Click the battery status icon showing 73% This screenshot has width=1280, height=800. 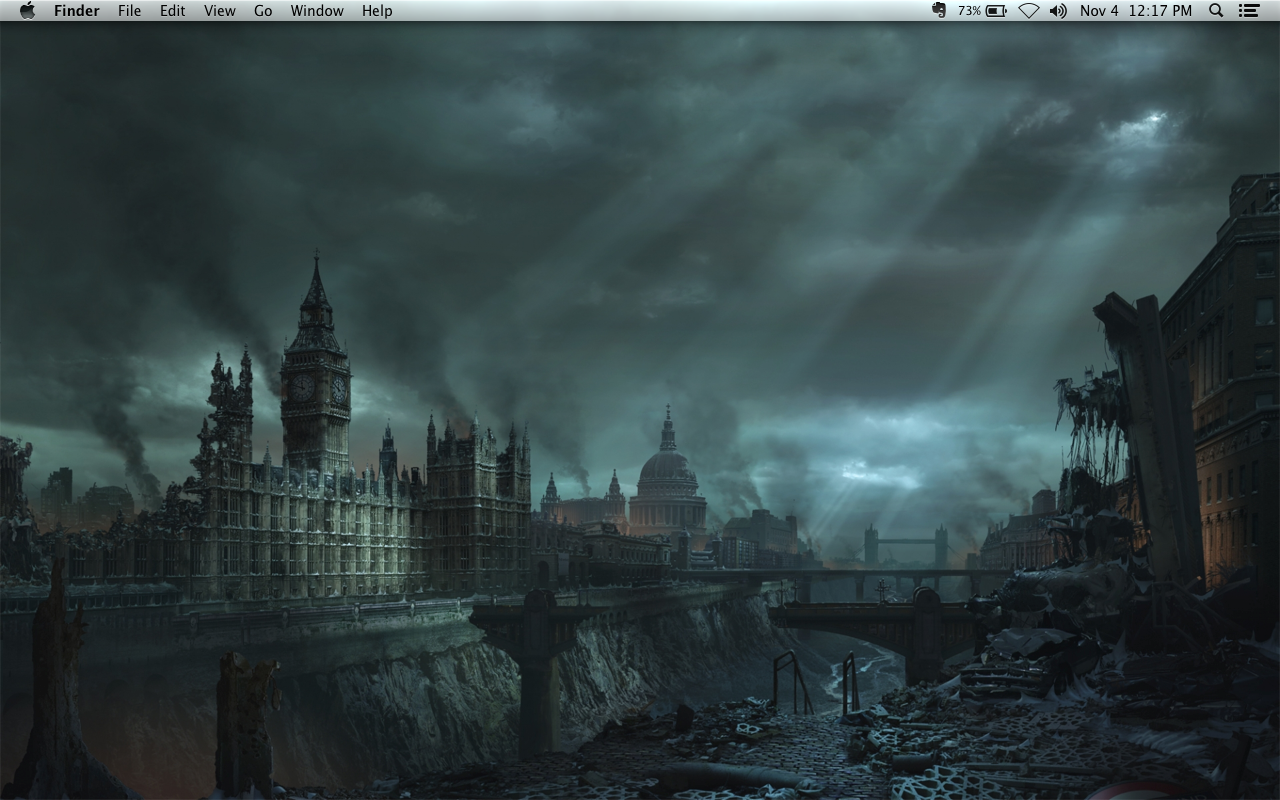pos(982,11)
